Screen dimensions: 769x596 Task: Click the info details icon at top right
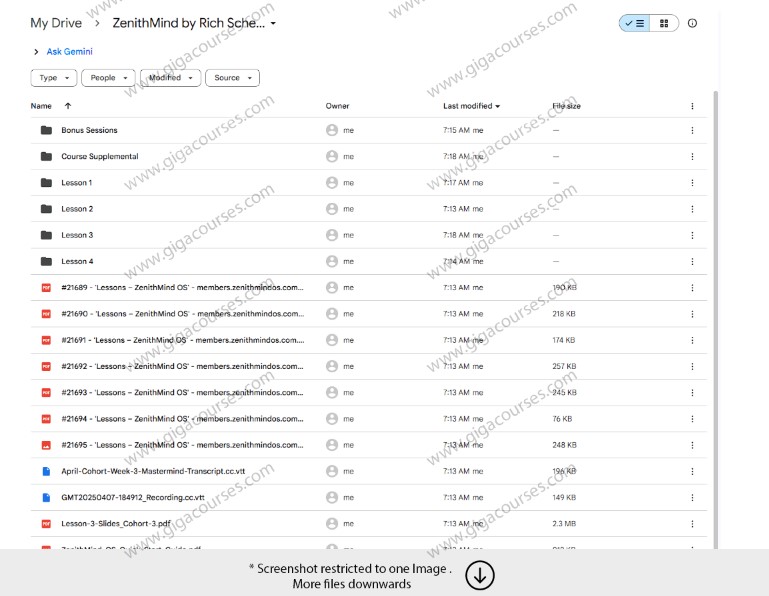(x=693, y=23)
